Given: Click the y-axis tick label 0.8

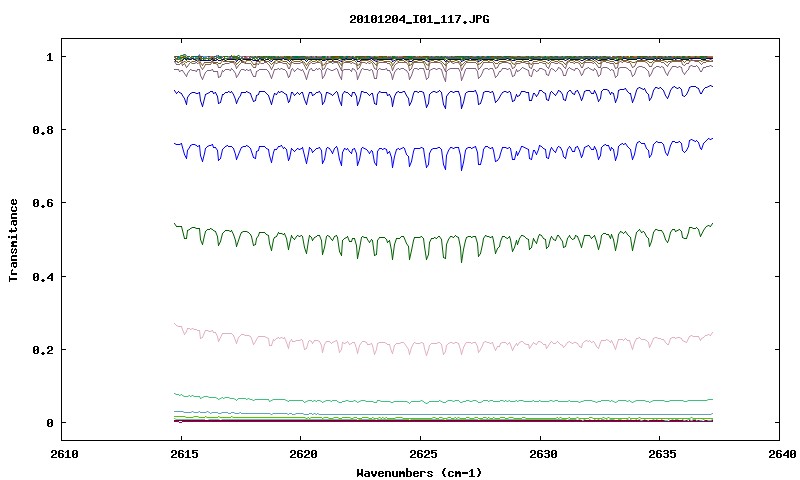Looking at the screenshot, I should point(43,130).
